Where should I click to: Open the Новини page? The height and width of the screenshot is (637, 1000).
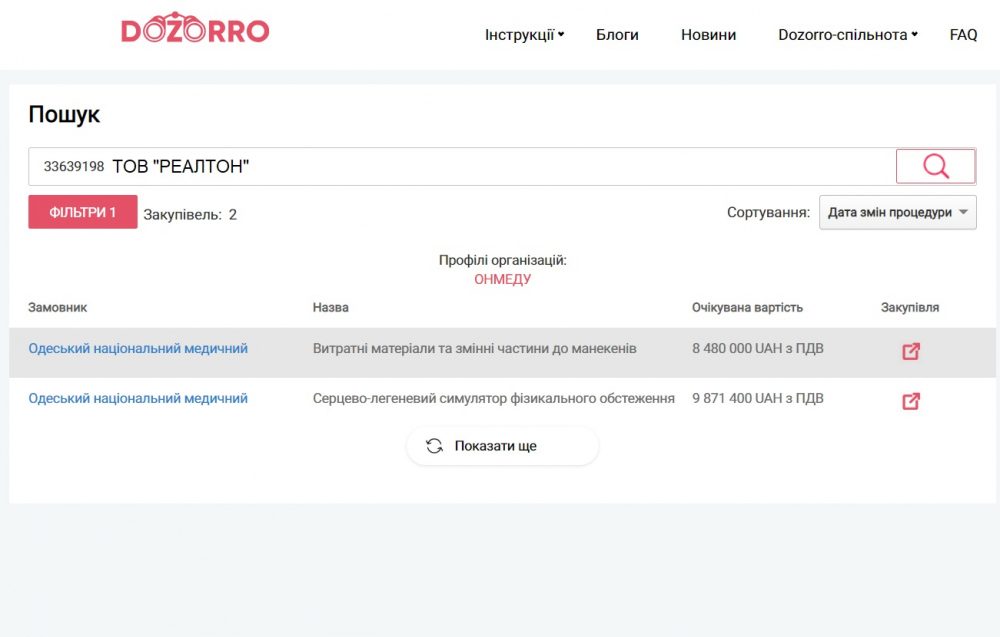tap(708, 35)
